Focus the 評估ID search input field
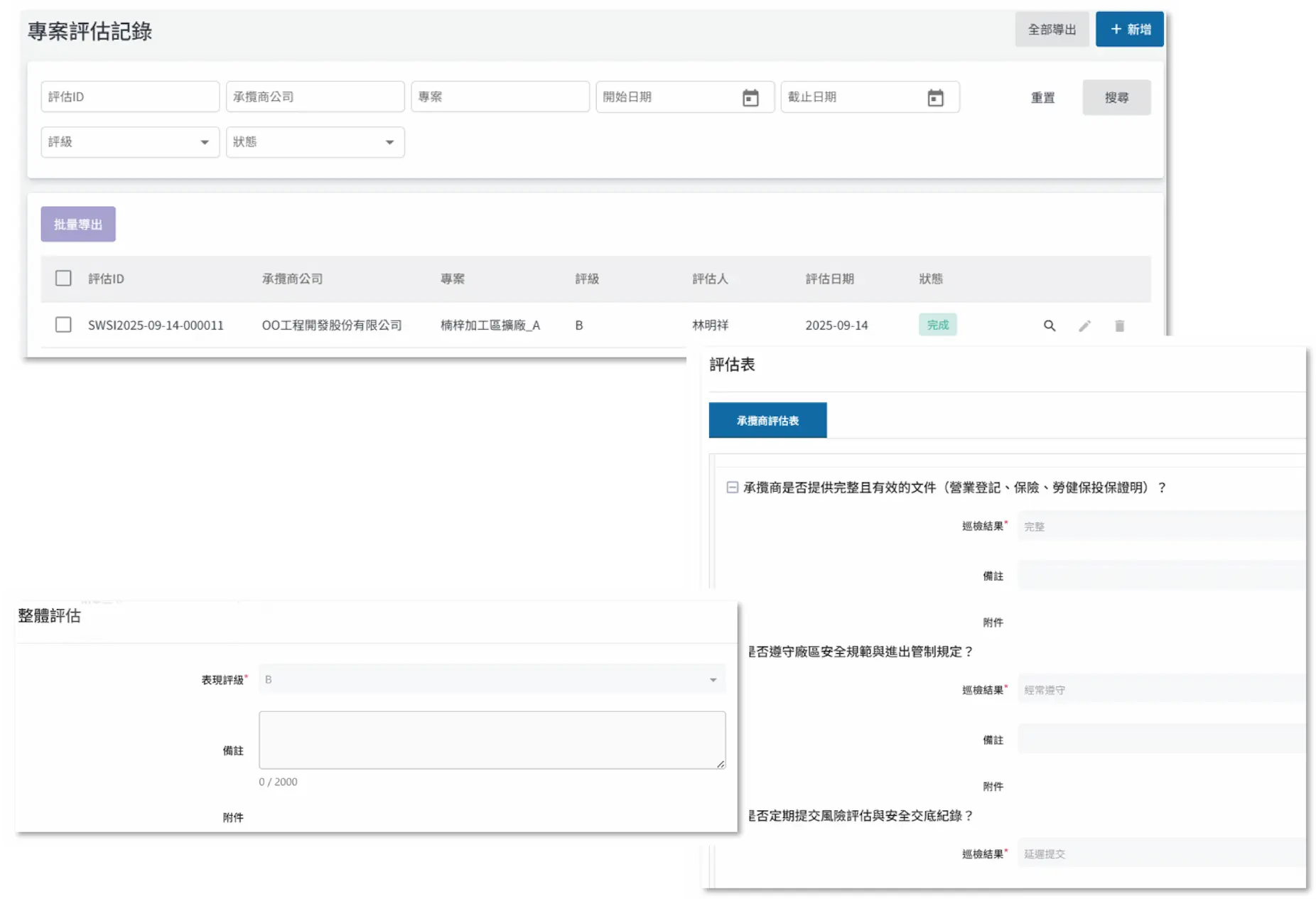The height and width of the screenshot is (899, 1316). coord(130,97)
